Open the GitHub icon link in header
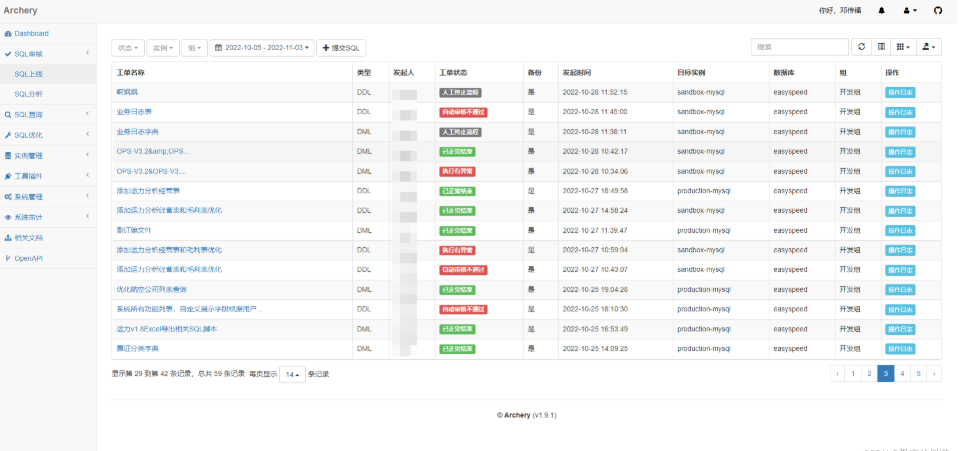 [x=938, y=10]
